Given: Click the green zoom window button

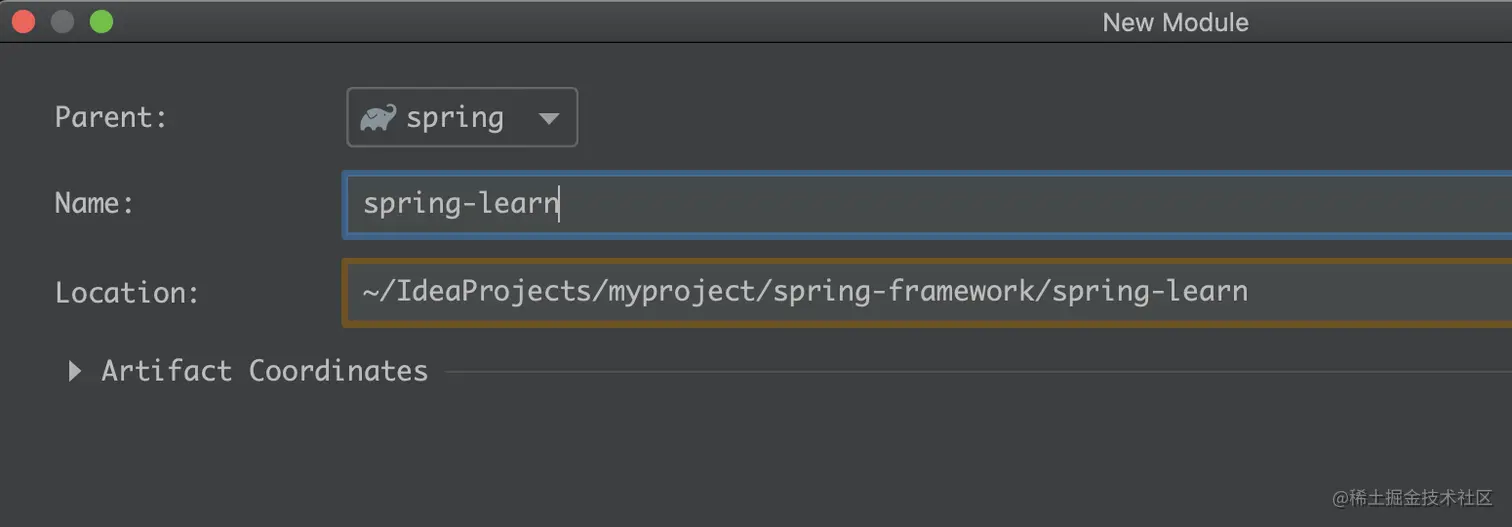Looking at the screenshot, I should coord(101,21).
